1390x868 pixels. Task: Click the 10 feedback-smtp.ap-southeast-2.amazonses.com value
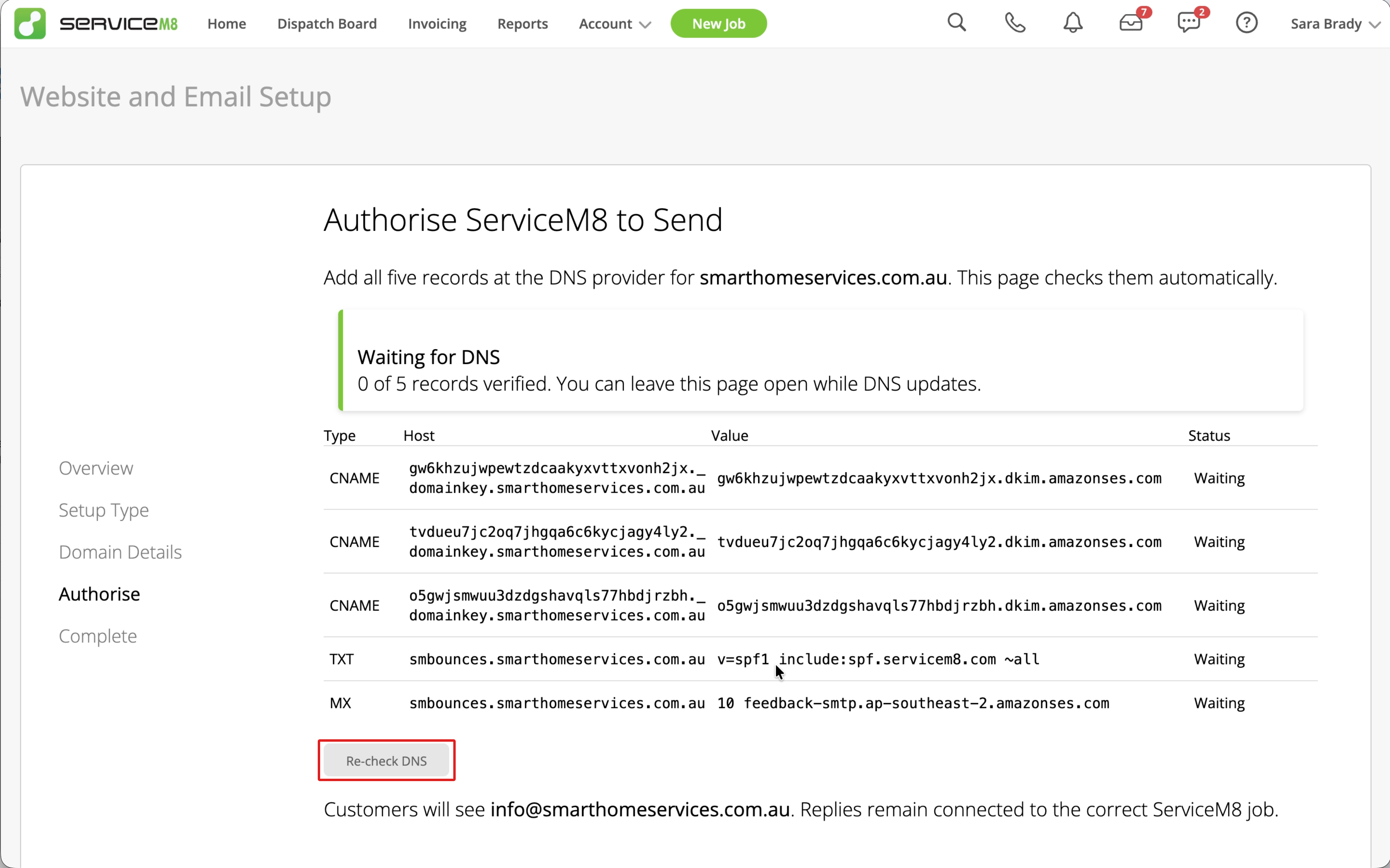[x=913, y=703]
